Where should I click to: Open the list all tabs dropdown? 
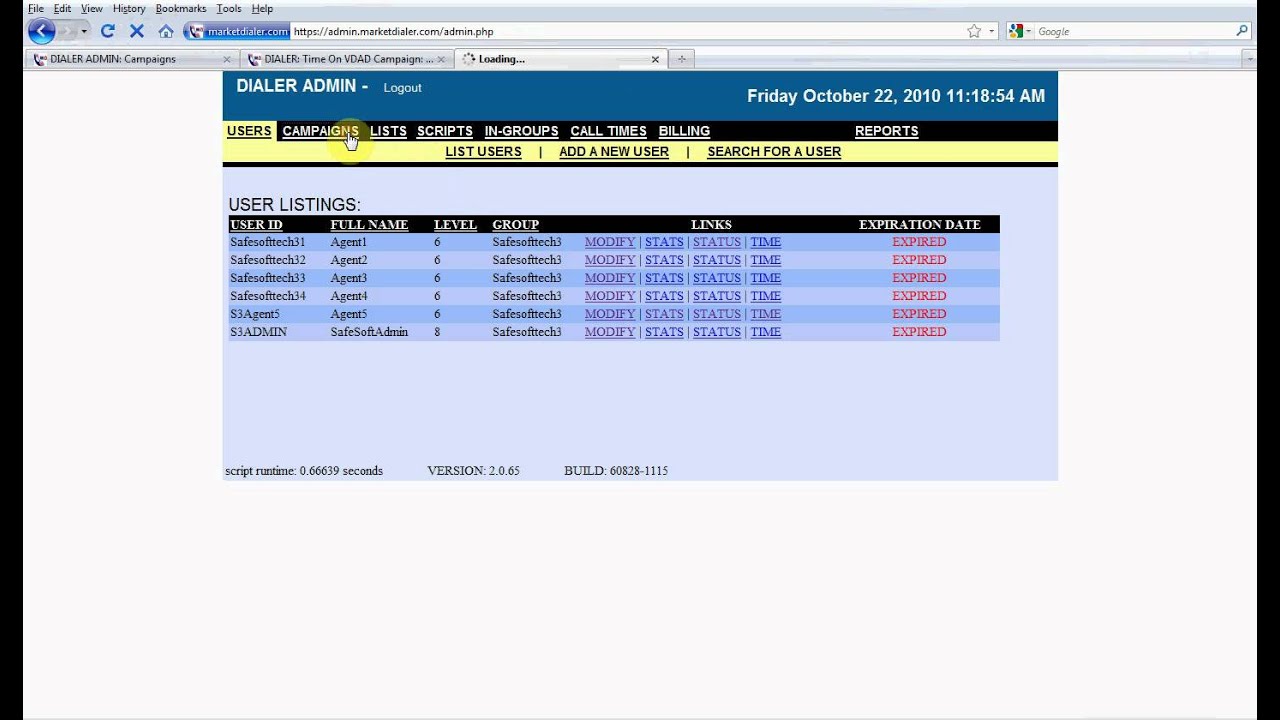coord(1249,59)
